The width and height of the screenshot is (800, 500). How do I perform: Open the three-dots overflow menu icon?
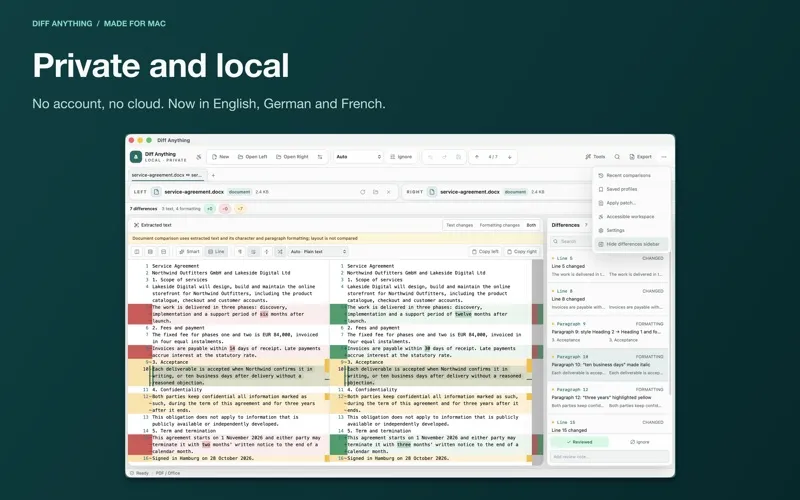[664, 157]
